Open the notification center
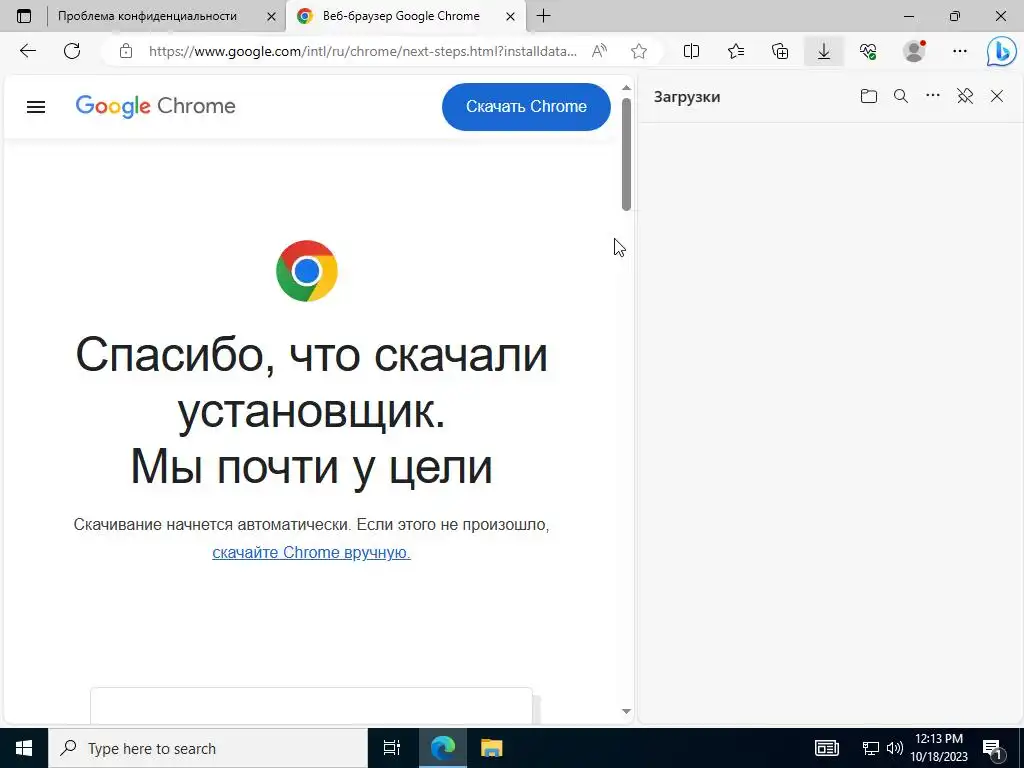Viewport: 1024px width, 768px height. click(x=993, y=748)
